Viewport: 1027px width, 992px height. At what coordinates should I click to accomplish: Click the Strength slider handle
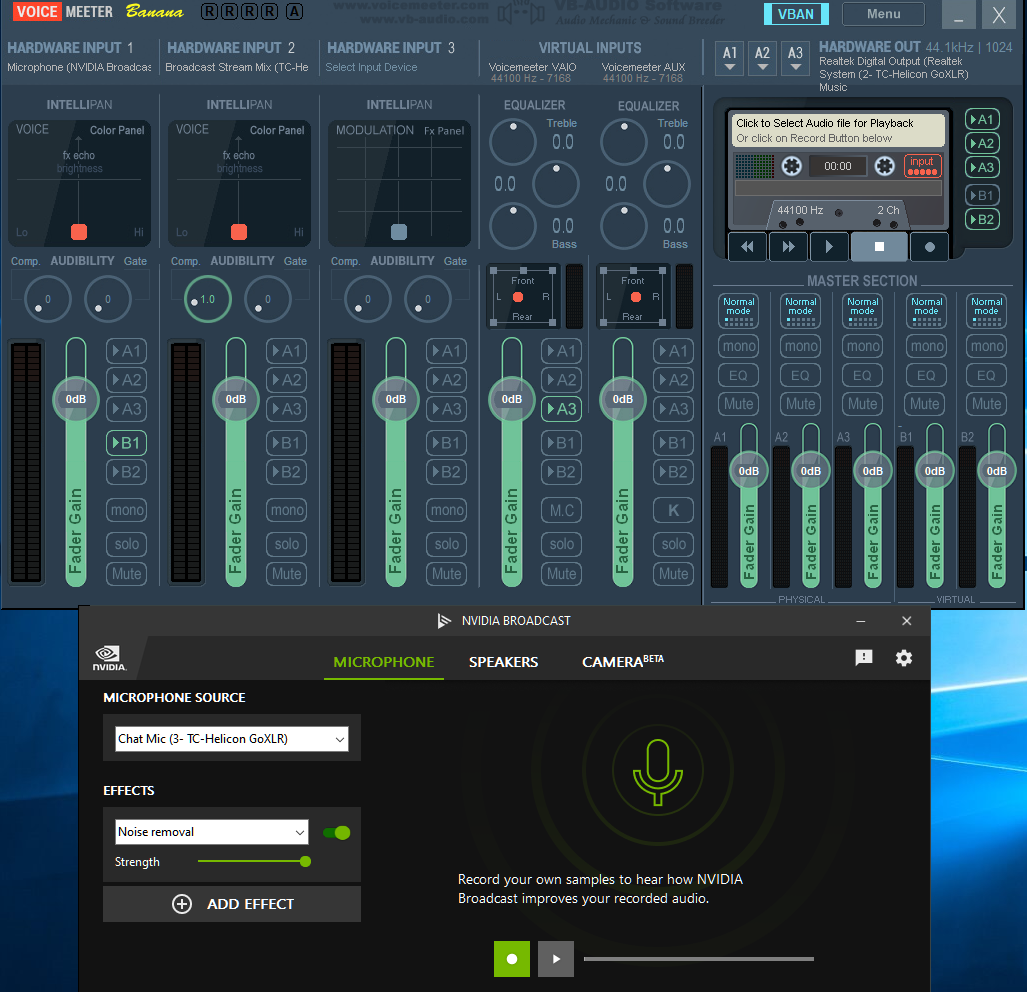tap(305, 862)
